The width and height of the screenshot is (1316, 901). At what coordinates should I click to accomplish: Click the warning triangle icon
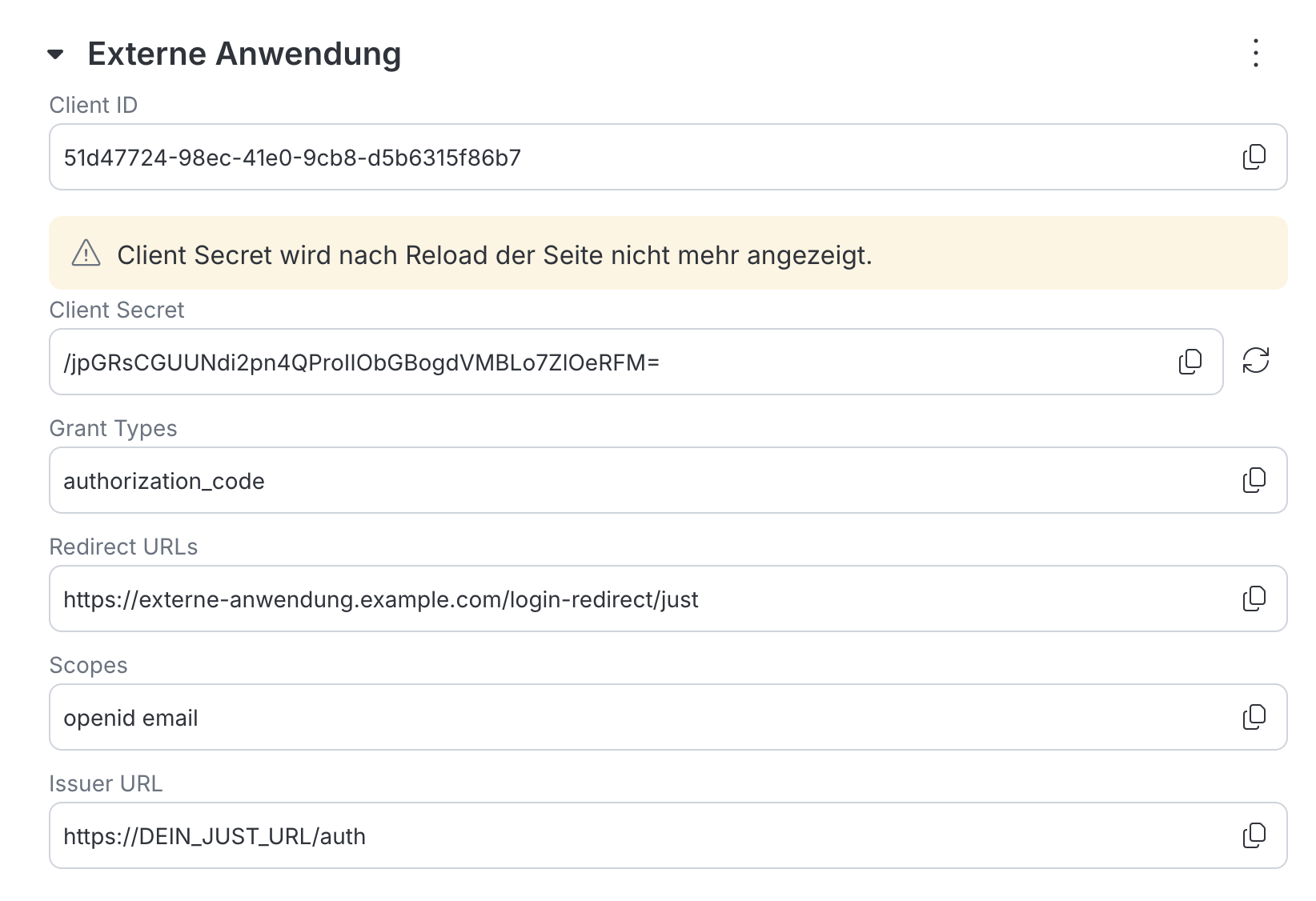coord(86,253)
